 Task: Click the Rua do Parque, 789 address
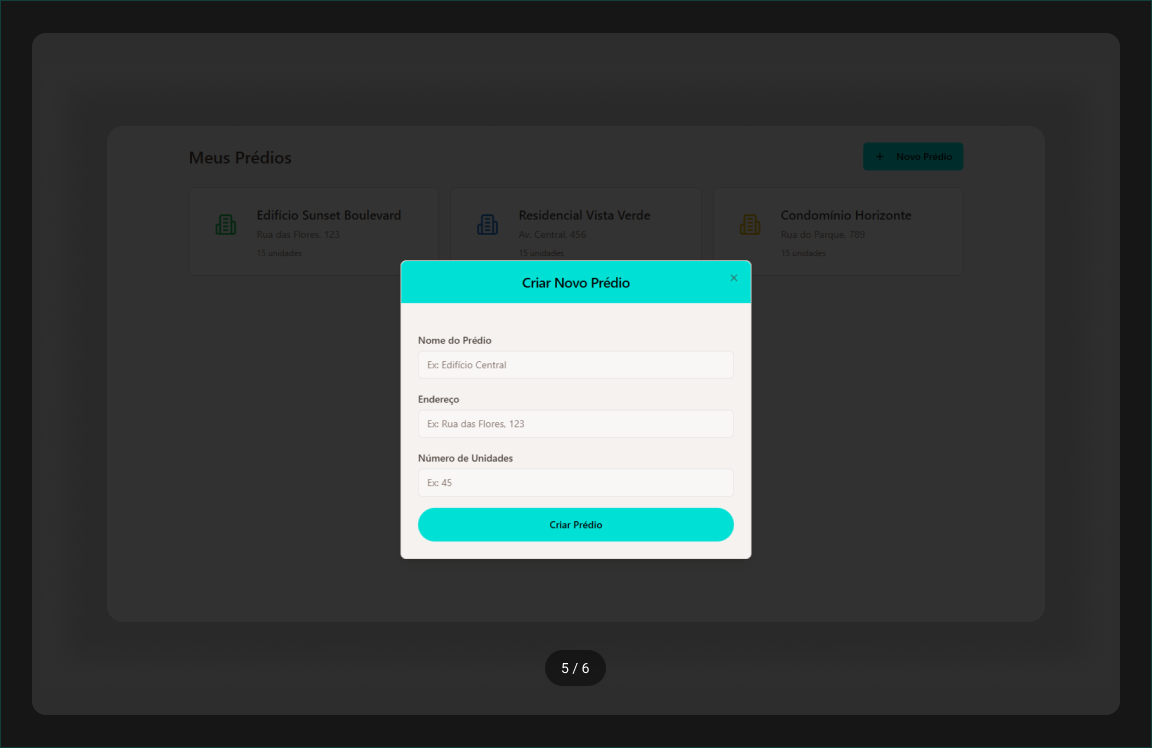coord(823,235)
